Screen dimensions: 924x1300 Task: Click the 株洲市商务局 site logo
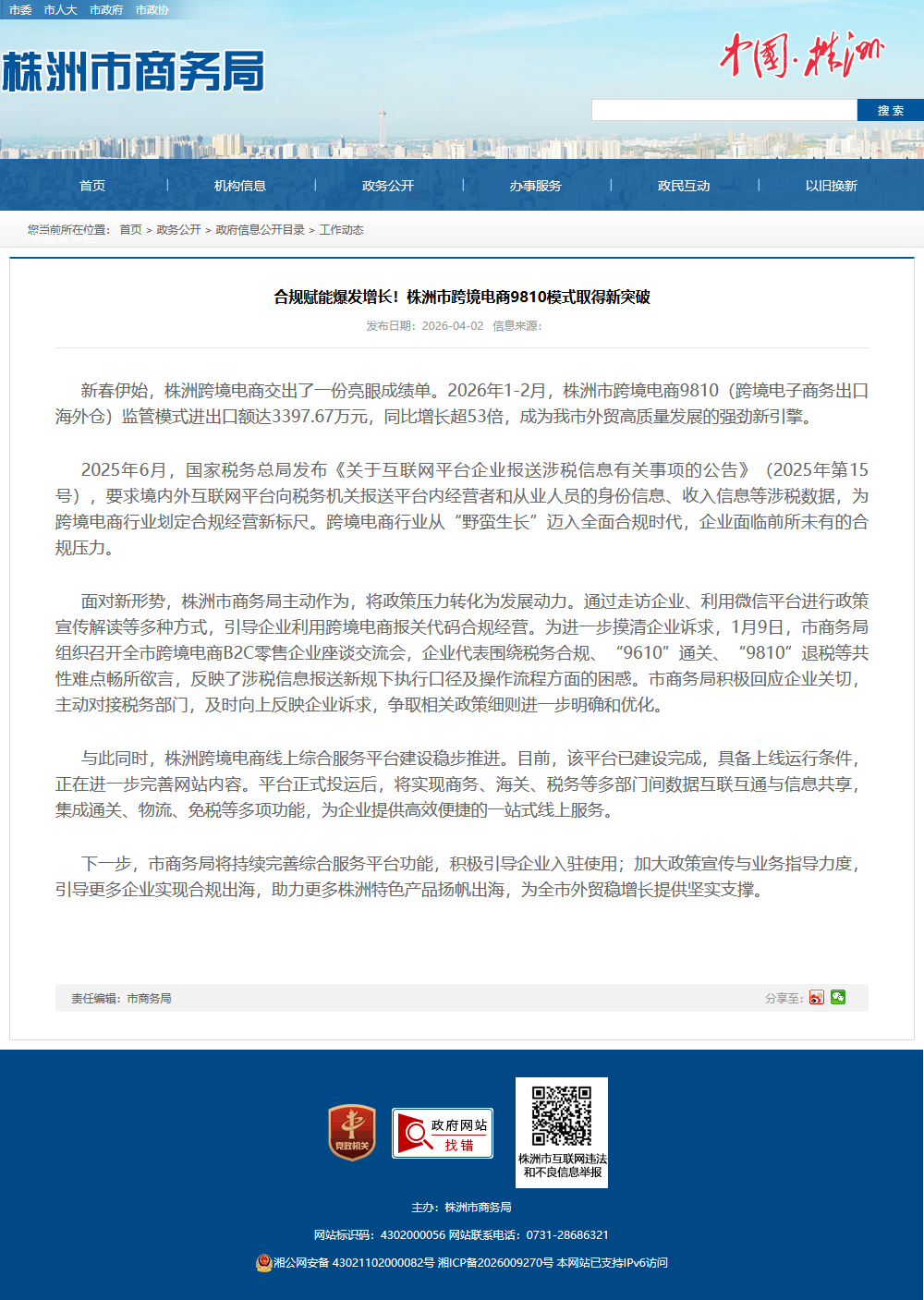point(133,72)
